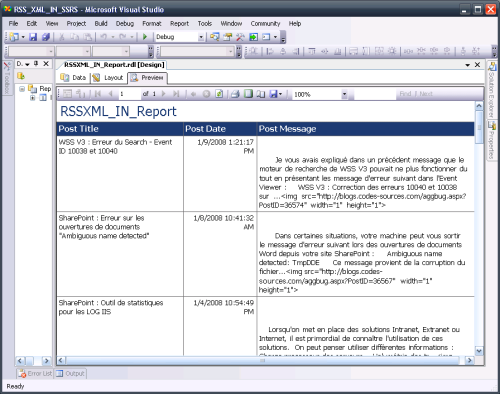Click the Export save icon in preview toolbar
500x394 pixels.
[273, 94]
